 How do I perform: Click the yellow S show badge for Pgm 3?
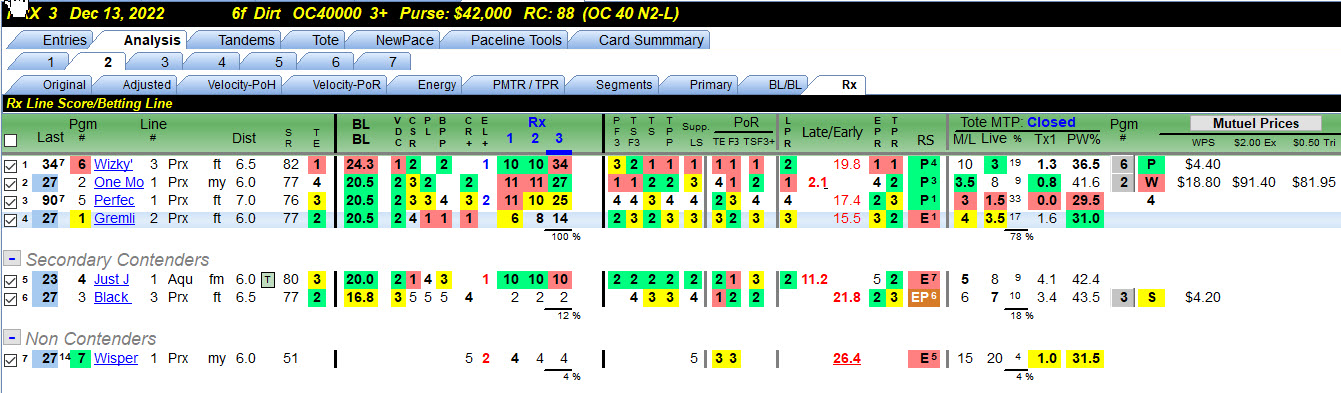pyautogui.click(x=1151, y=298)
